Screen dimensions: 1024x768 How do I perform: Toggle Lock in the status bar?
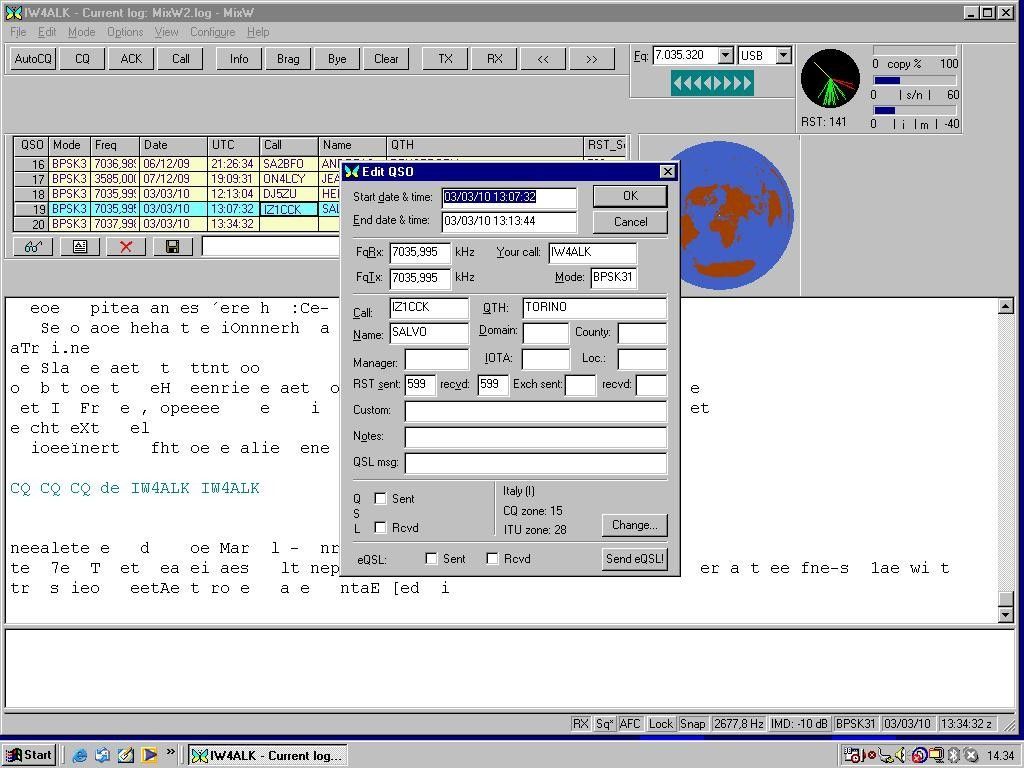click(660, 724)
